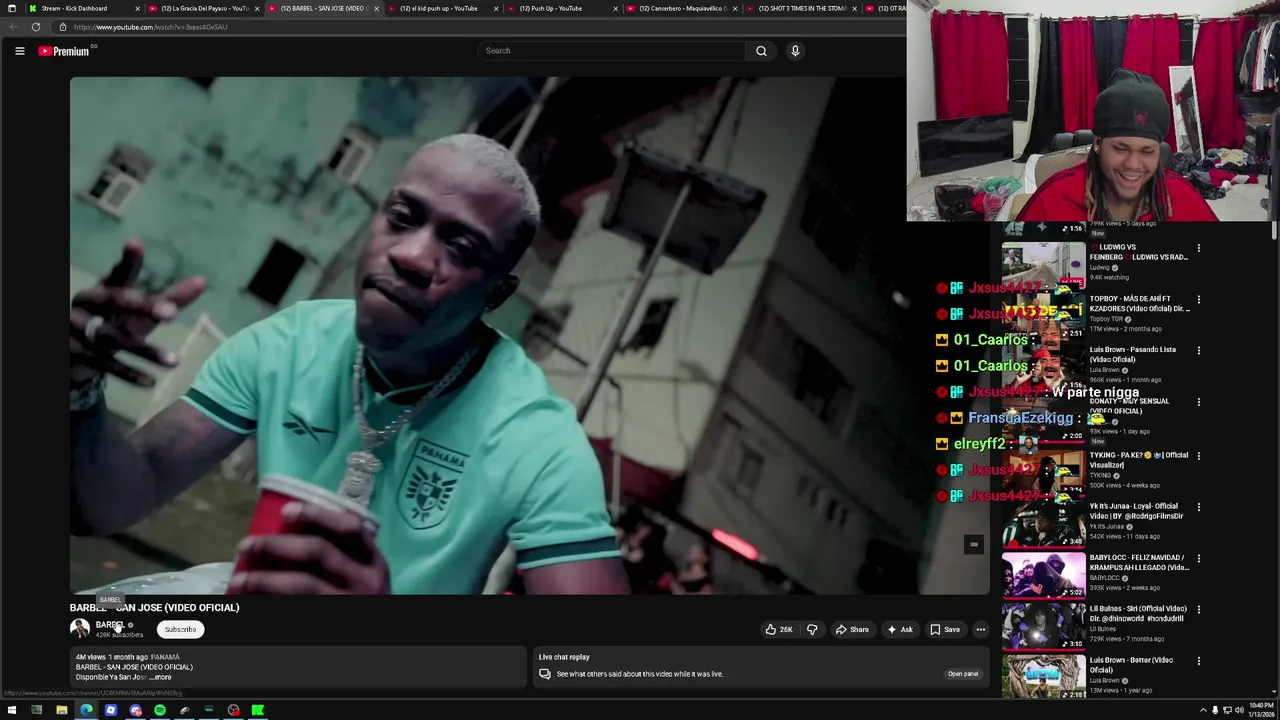Open File Explorer from the taskbar
Viewport: 1280px width, 720px height.
(61, 710)
